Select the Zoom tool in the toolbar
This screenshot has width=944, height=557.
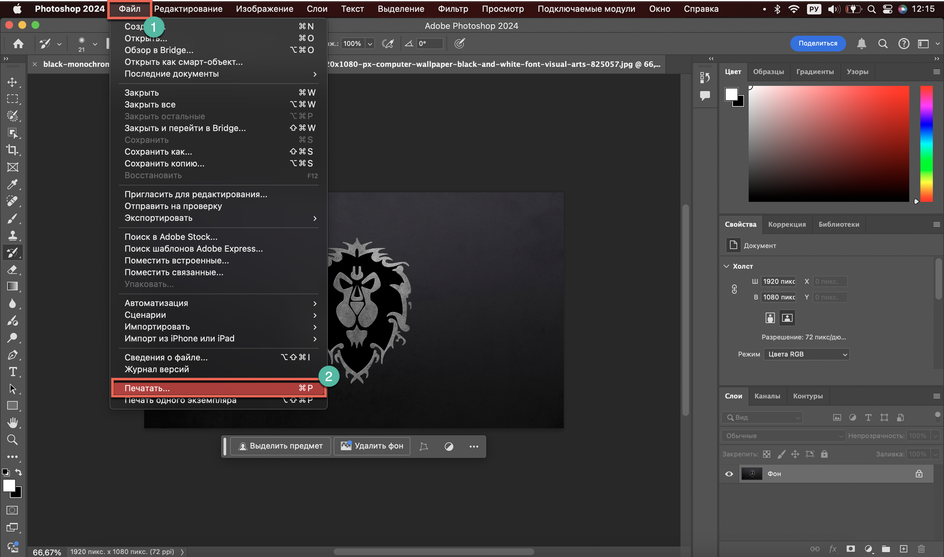pyautogui.click(x=12, y=440)
